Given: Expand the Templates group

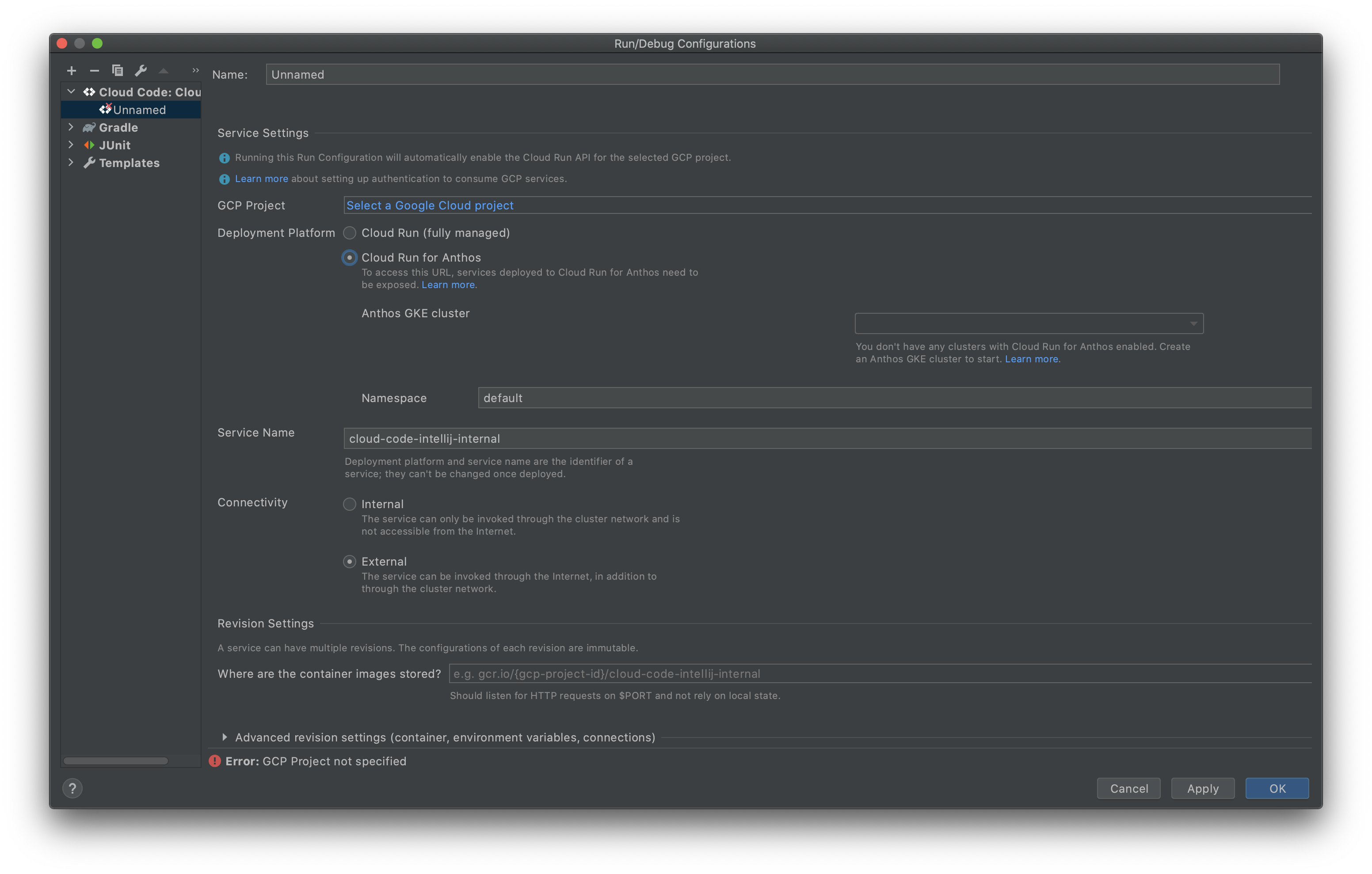Looking at the screenshot, I should [x=71, y=162].
